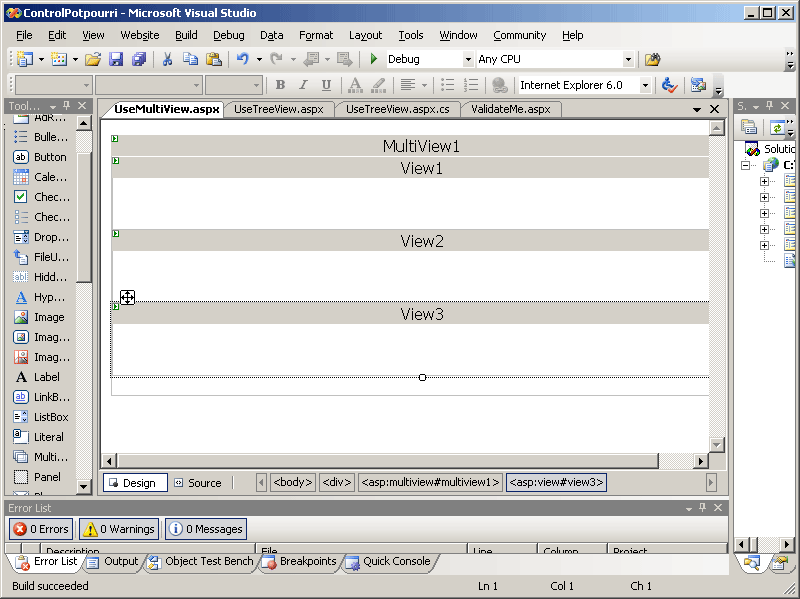Click the View2 header in designer

pos(422,241)
